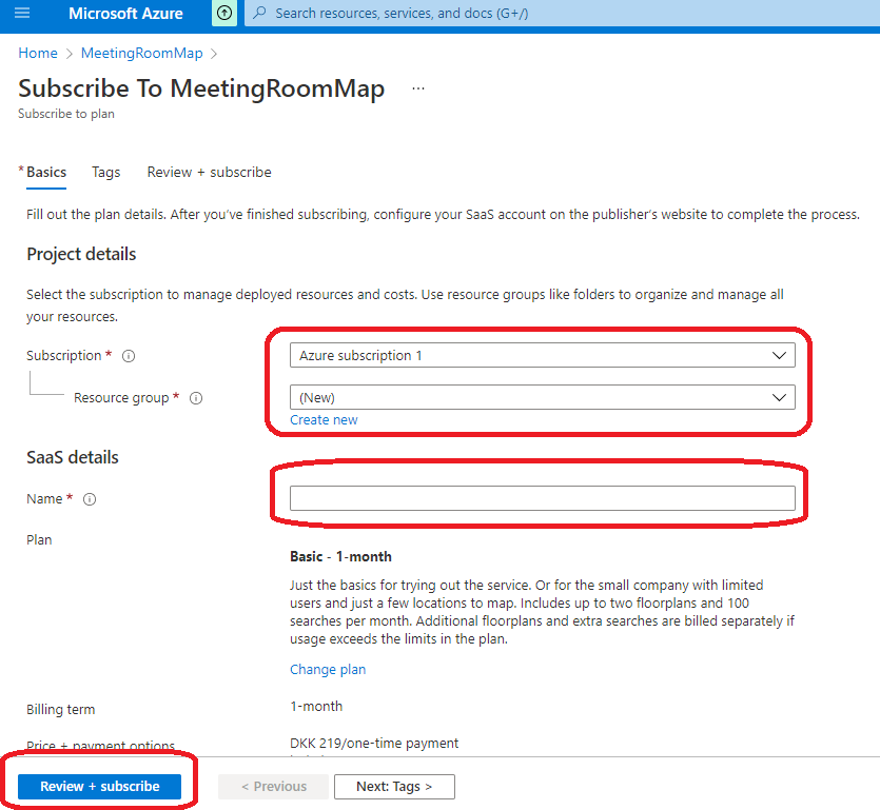Click the 'DKK 219/one-time payment' price text
This screenshot has width=880, height=810.
point(374,743)
